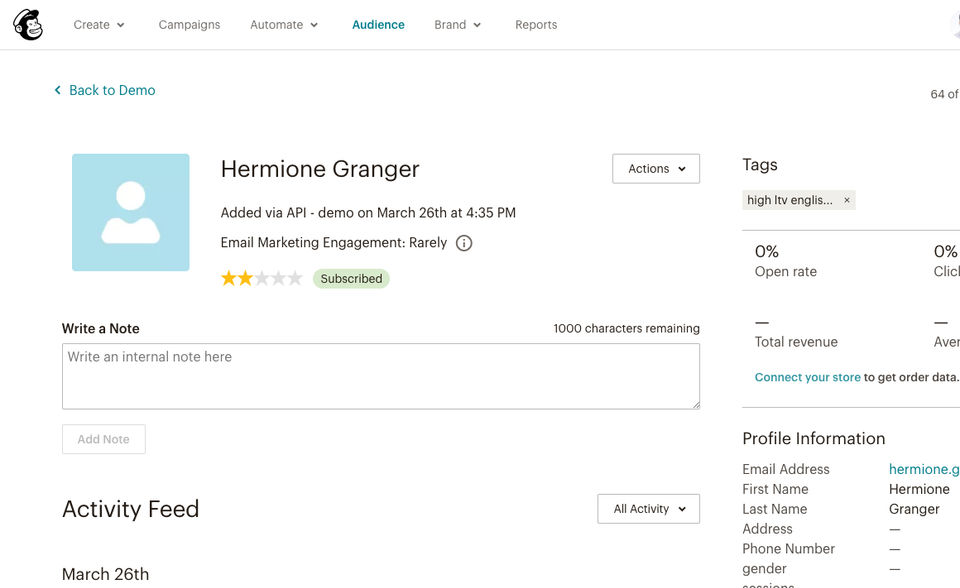This screenshot has height=588, width=960.
Task: Click the back arrow chevron
Action: [x=58, y=91]
